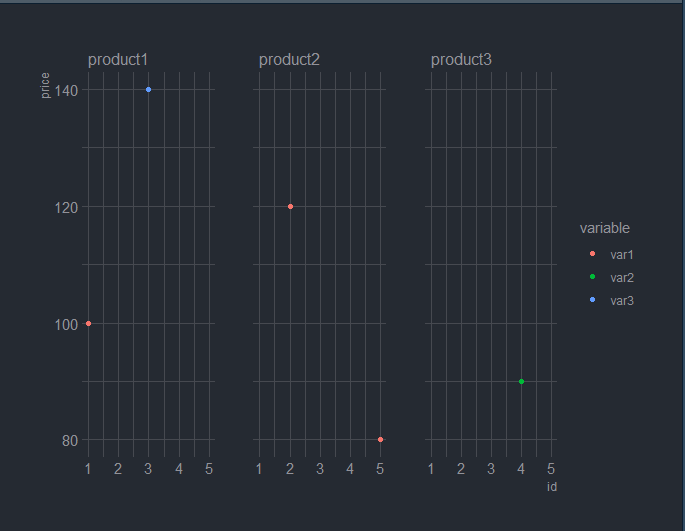
Task: Click x-axis label 1 under product3
Action: click(431, 469)
